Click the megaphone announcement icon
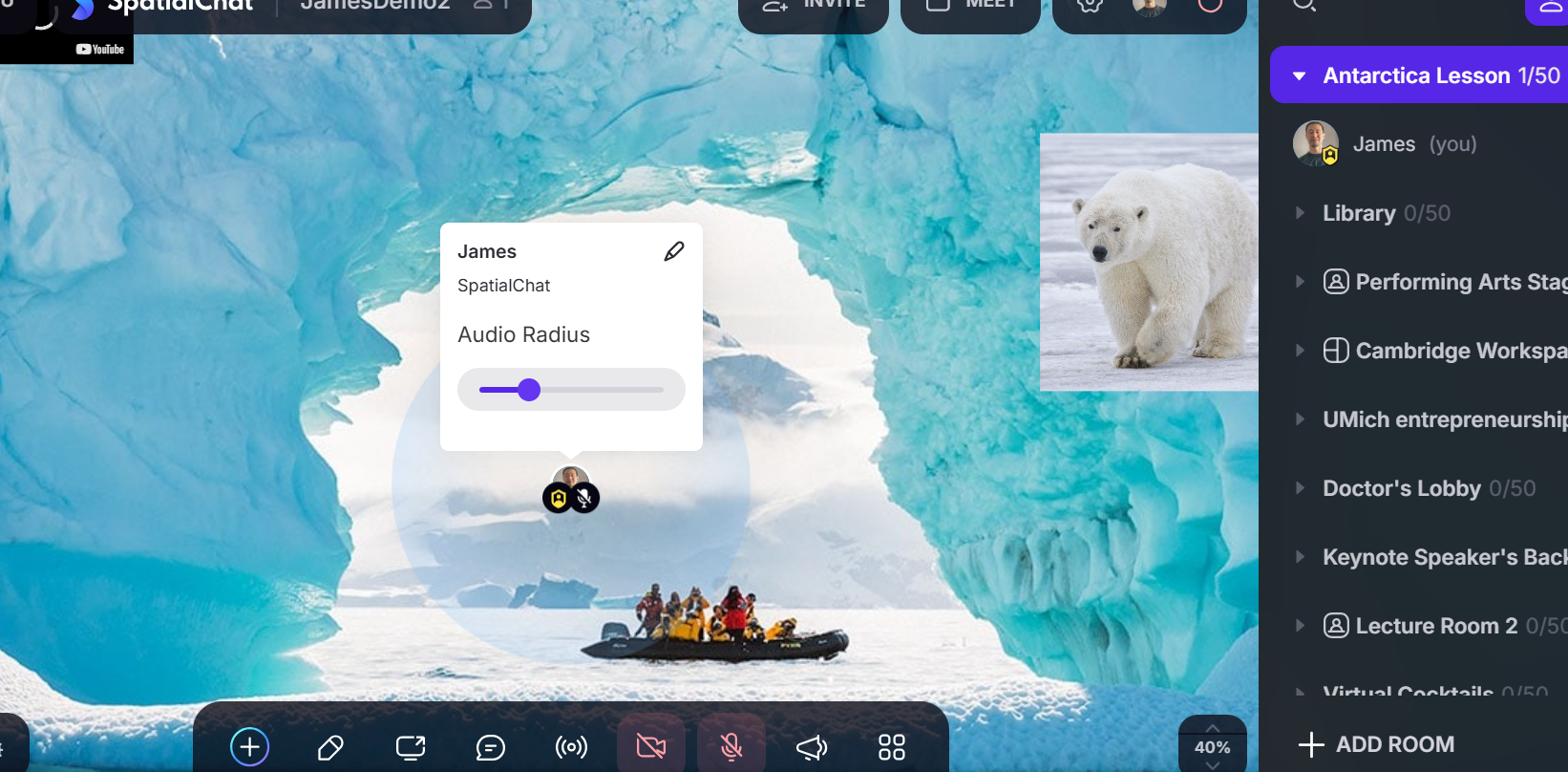Viewport: 1568px width, 772px height. pos(812,747)
